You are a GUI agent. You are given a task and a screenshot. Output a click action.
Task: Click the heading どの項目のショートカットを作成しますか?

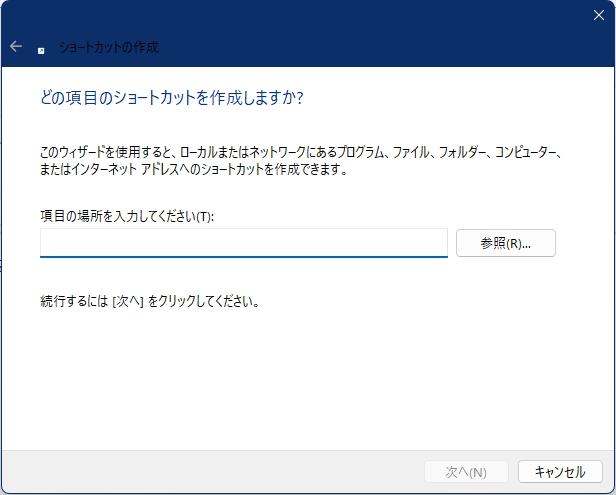pyautogui.click(x=171, y=98)
